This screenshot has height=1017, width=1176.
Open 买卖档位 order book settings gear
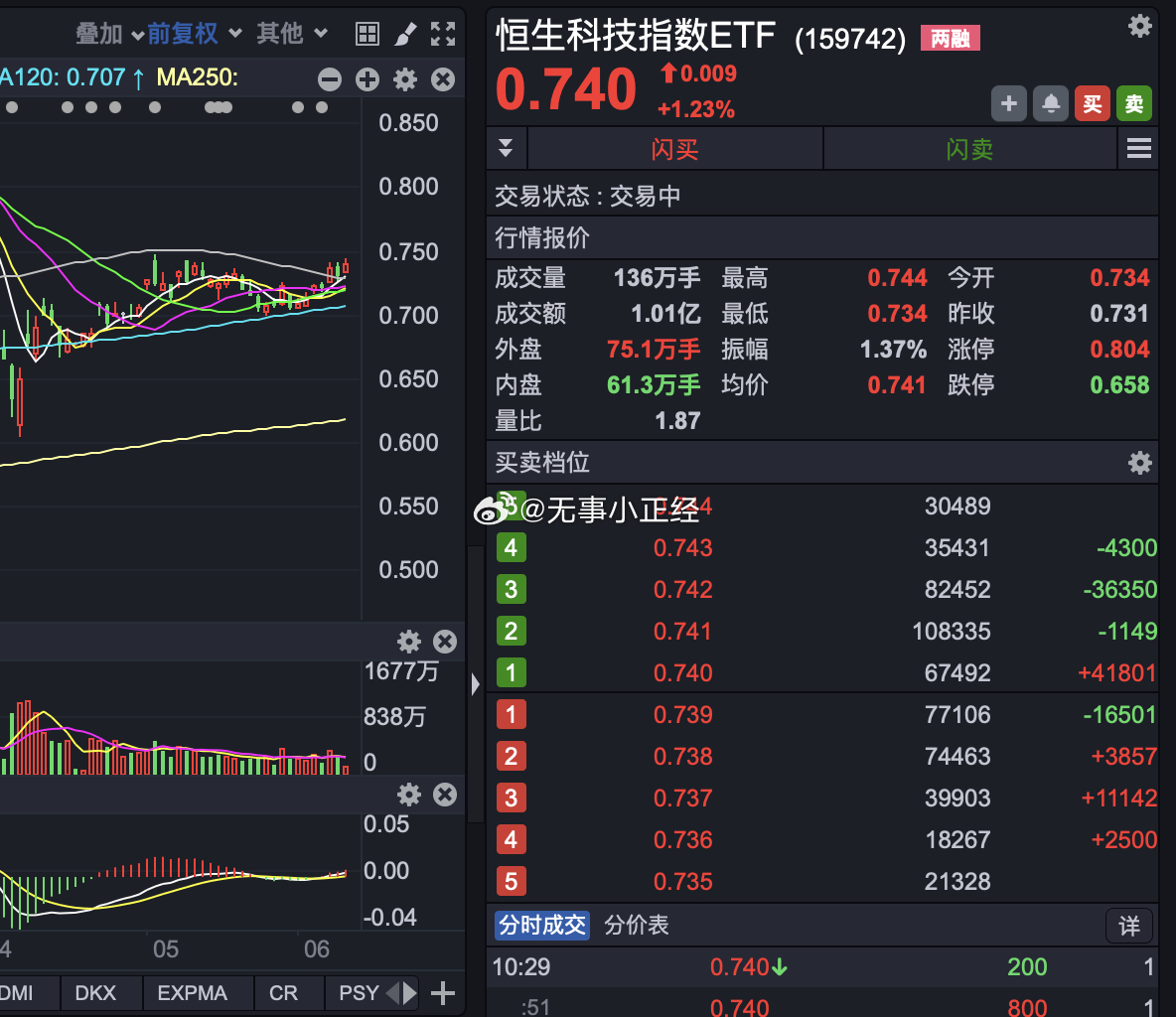coord(1140,463)
